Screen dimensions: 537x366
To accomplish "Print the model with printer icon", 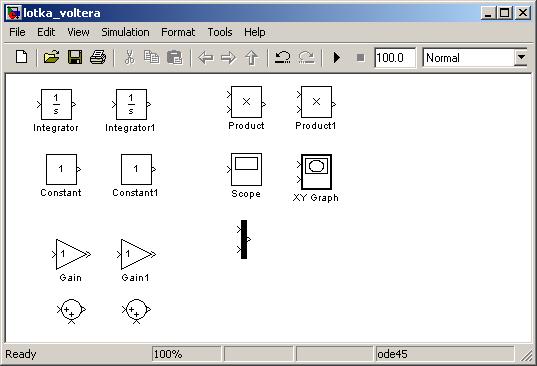I will coord(98,57).
